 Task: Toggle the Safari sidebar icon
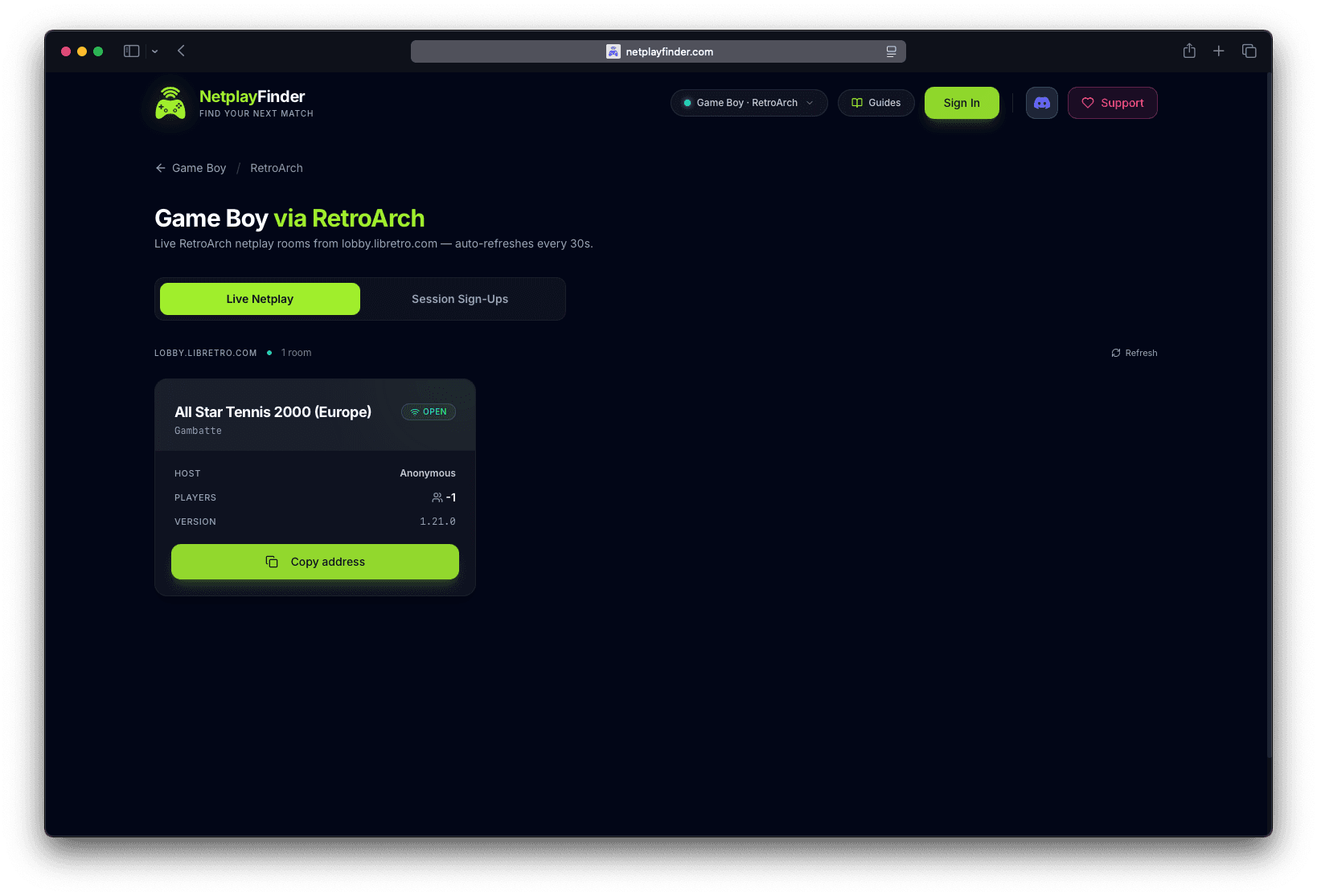(132, 51)
